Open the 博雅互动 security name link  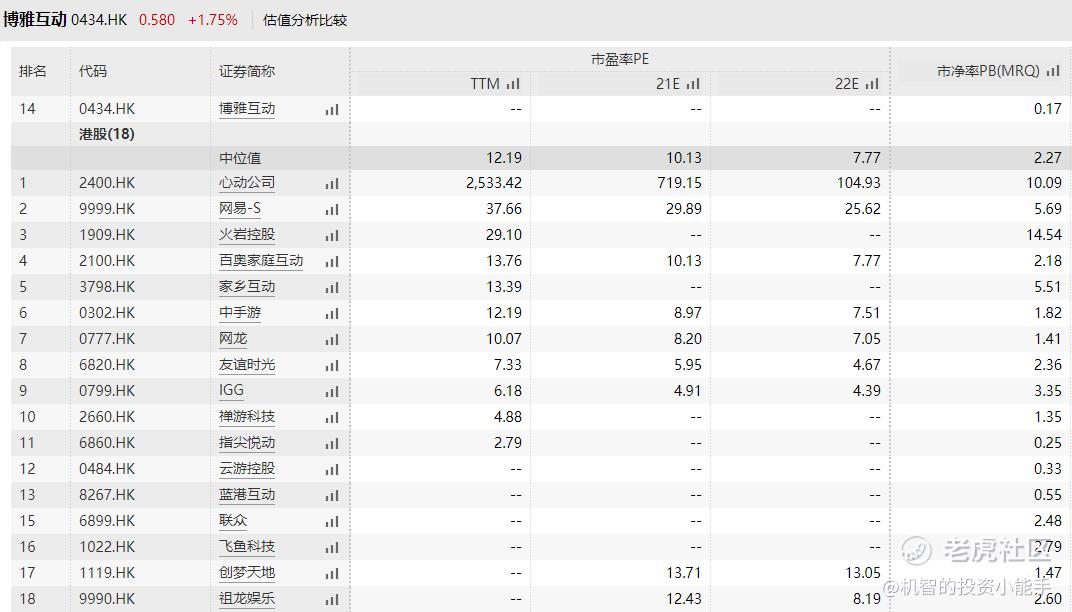click(x=247, y=108)
